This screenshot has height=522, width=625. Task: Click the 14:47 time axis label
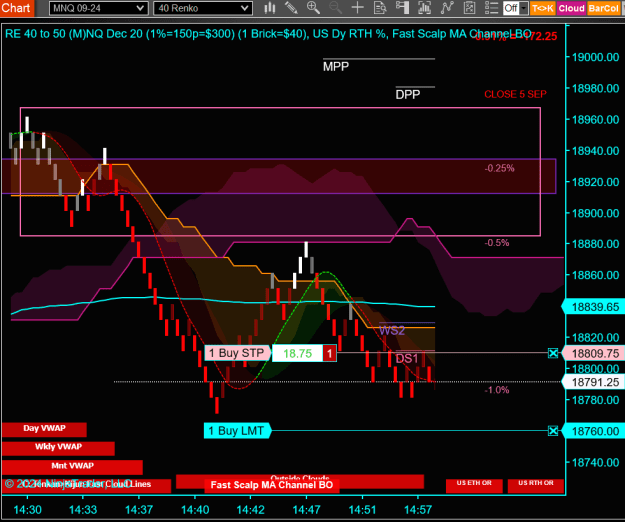pyautogui.click(x=306, y=510)
